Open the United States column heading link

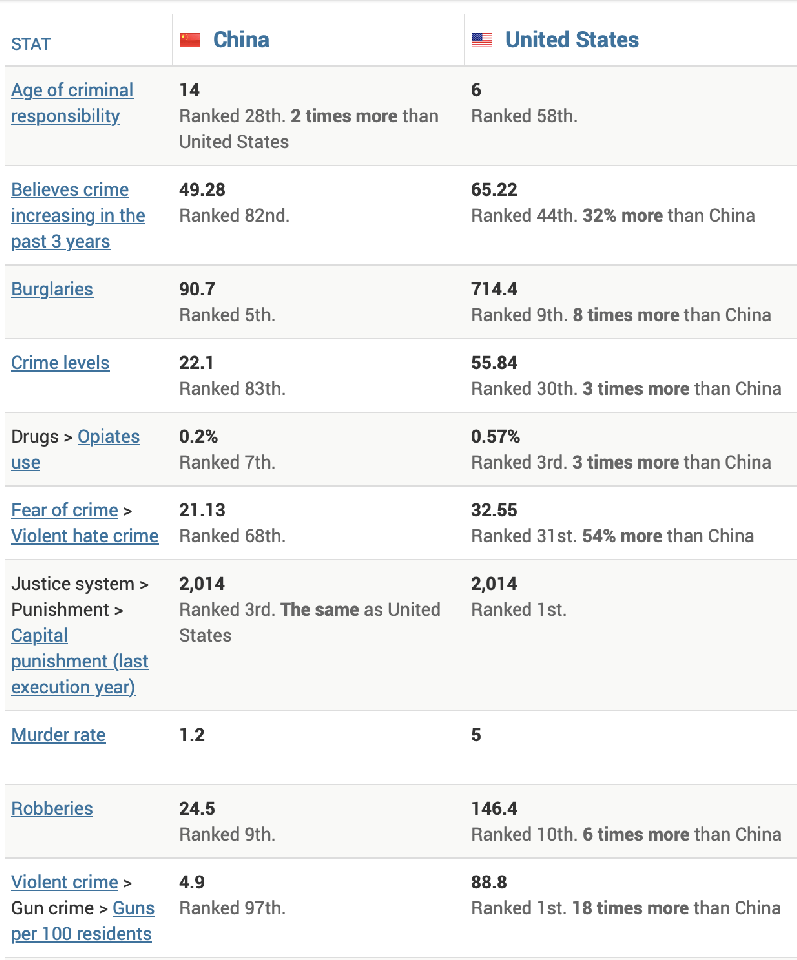click(x=572, y=40)
